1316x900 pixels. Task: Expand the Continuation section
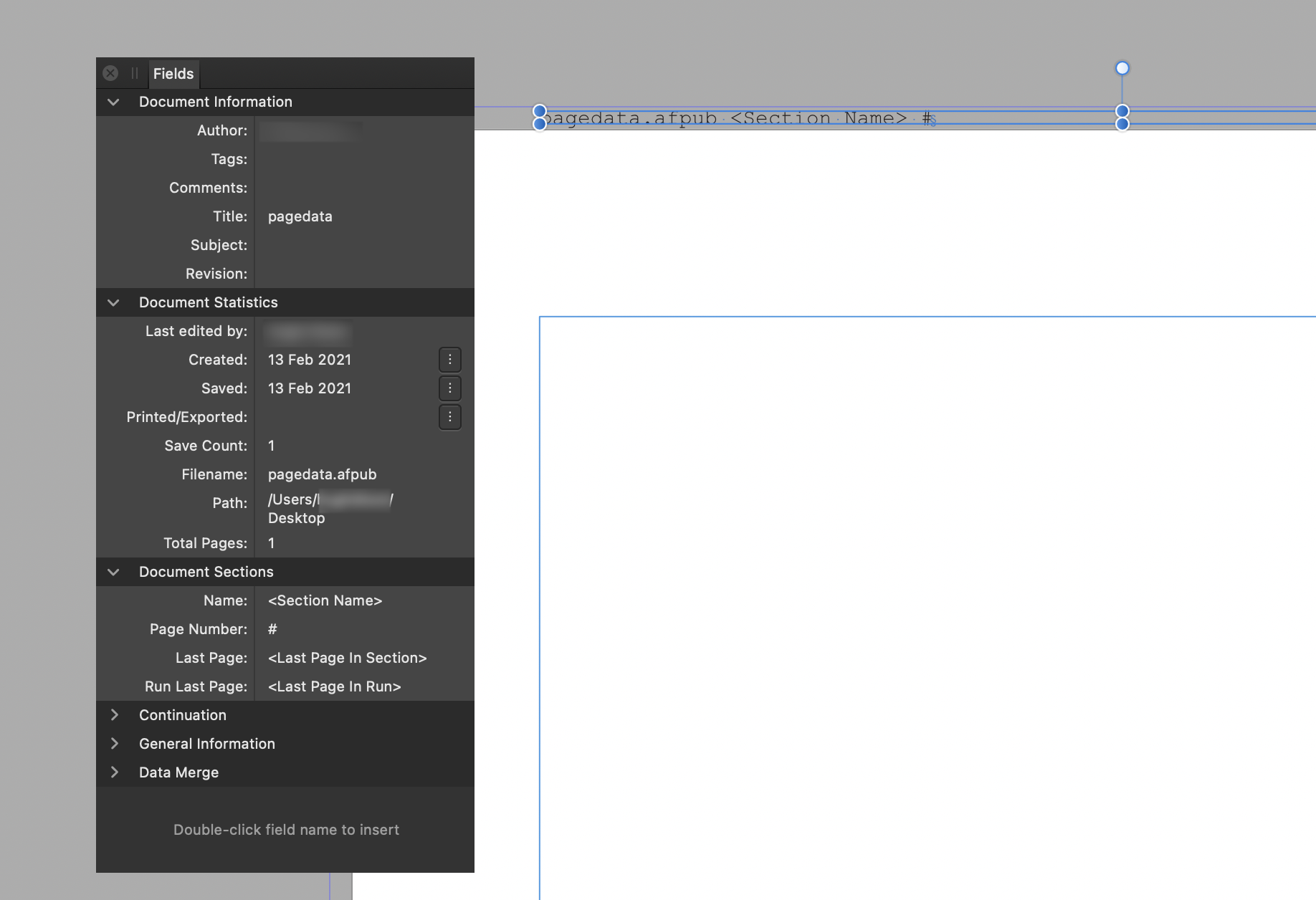pos(114,715)
